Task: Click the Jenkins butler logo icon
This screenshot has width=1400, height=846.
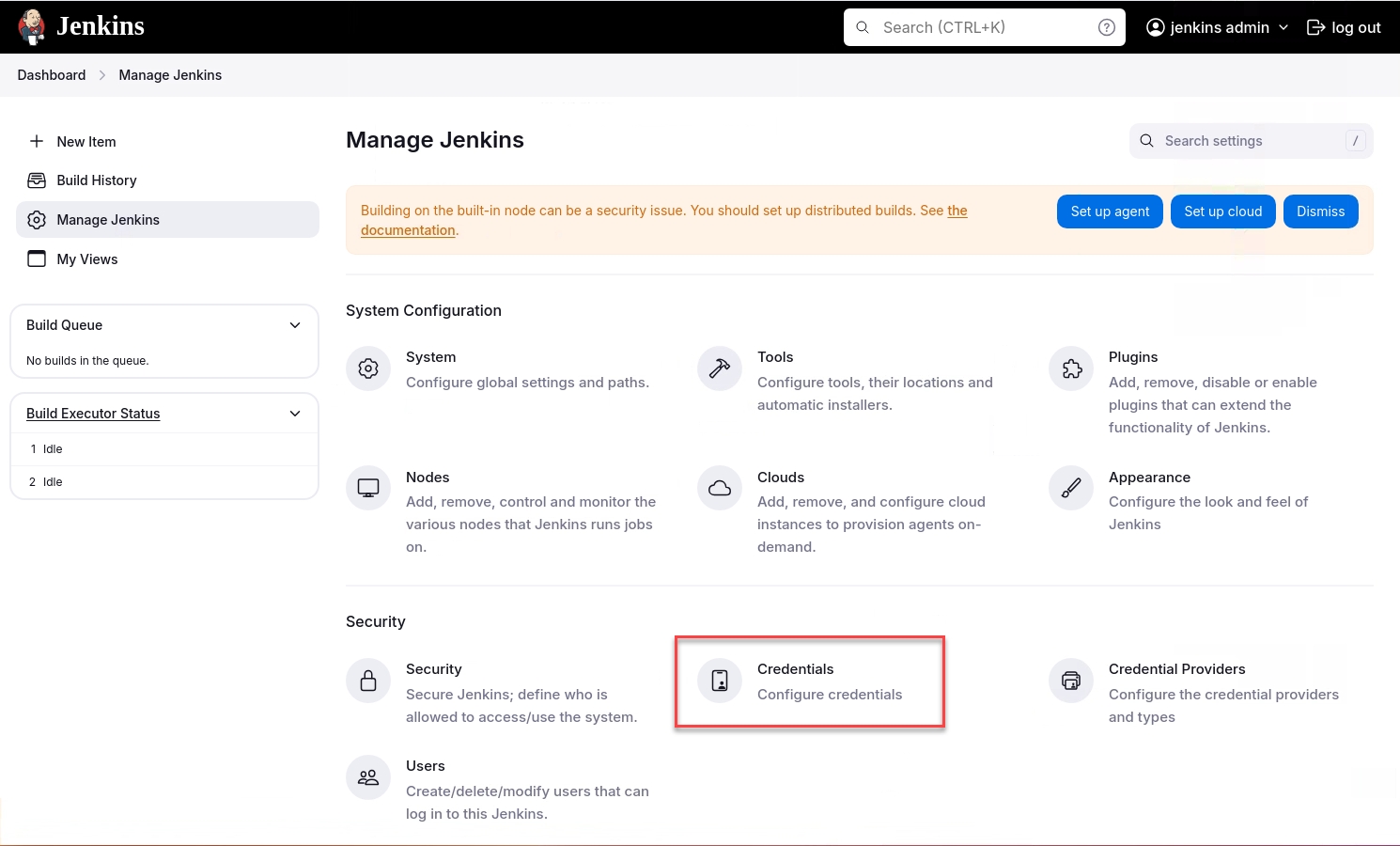Action: tap(32, 26)
